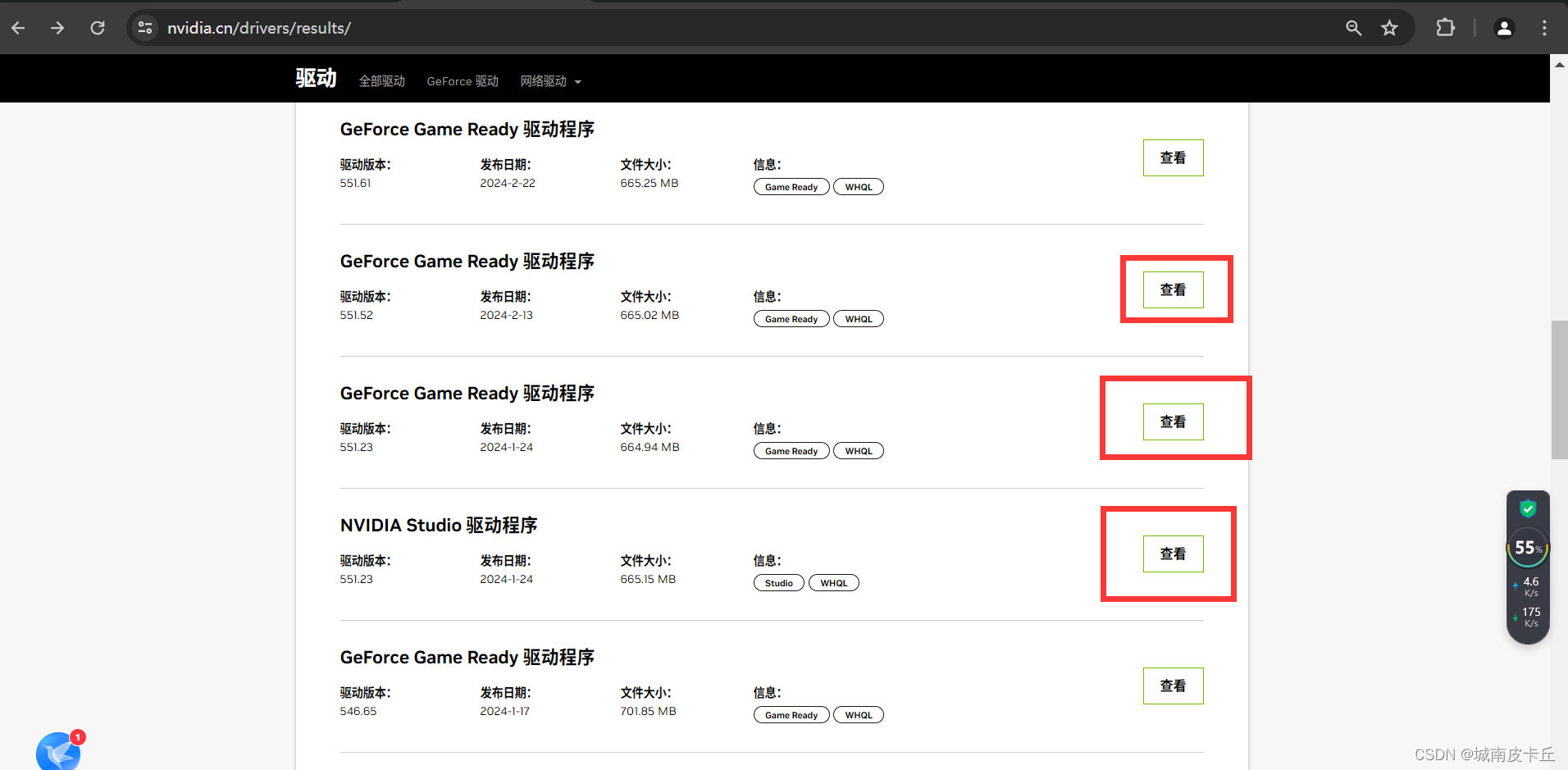The height and width of the screenshot is (770, 1568).
Task: Click GeForce Game Ready title dated 2024-1-17
Action: 467,657
